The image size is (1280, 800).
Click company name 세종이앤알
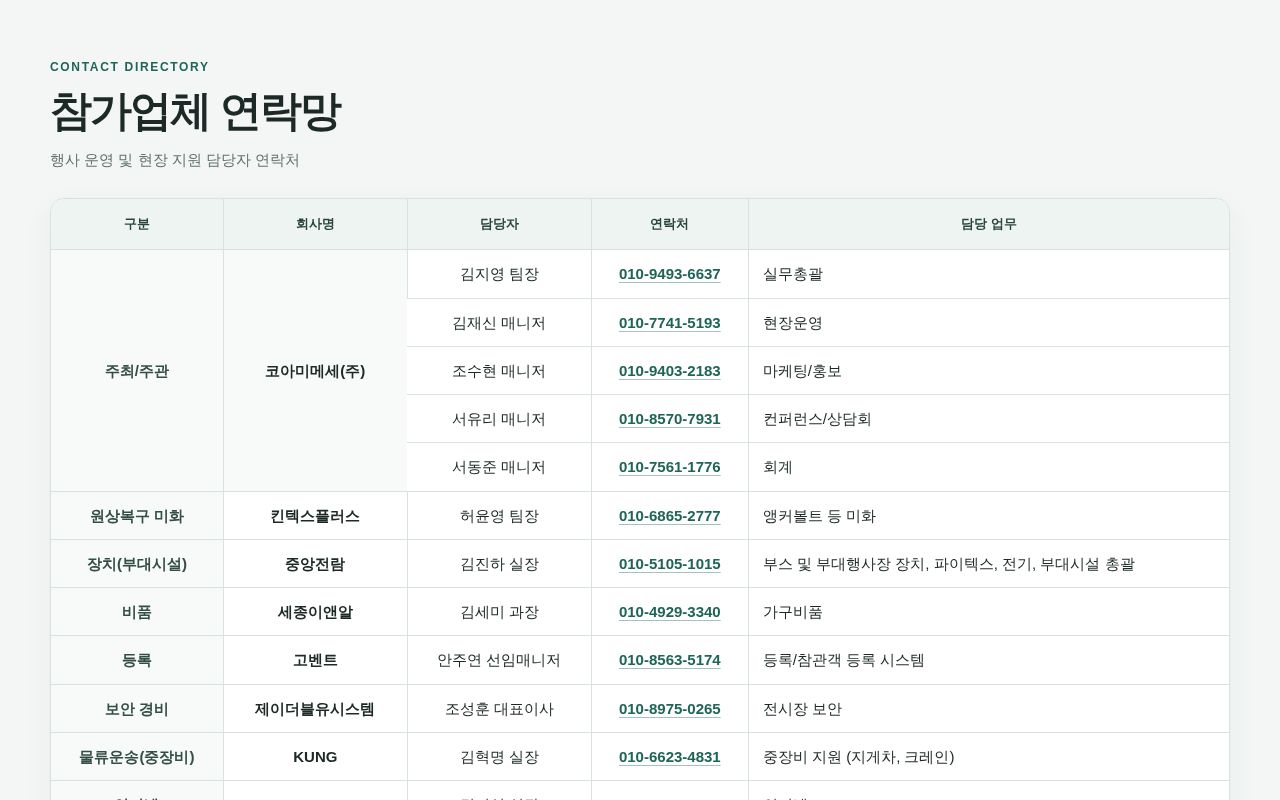point(315,612)
